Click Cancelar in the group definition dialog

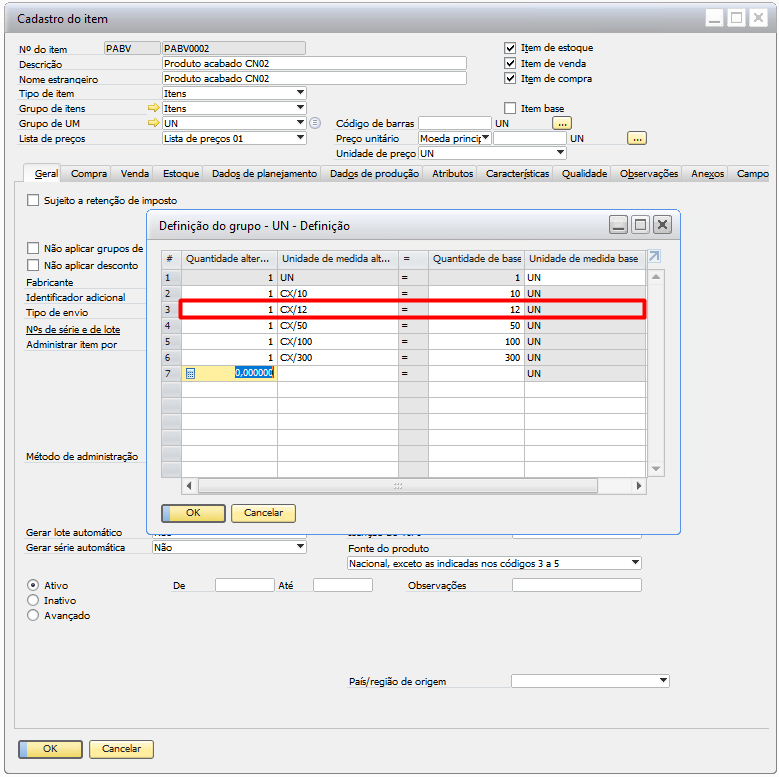point(263,513)
